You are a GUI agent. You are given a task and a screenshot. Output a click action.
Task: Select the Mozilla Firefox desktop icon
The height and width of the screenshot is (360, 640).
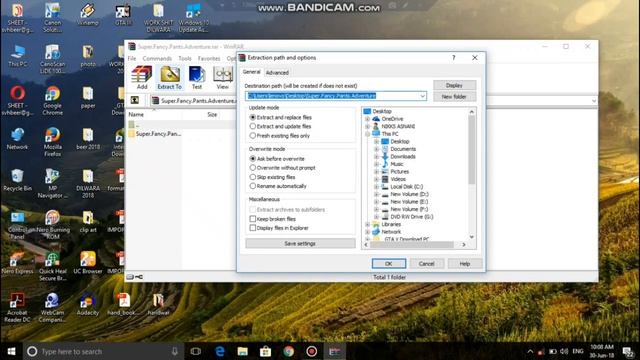point(53,142)
